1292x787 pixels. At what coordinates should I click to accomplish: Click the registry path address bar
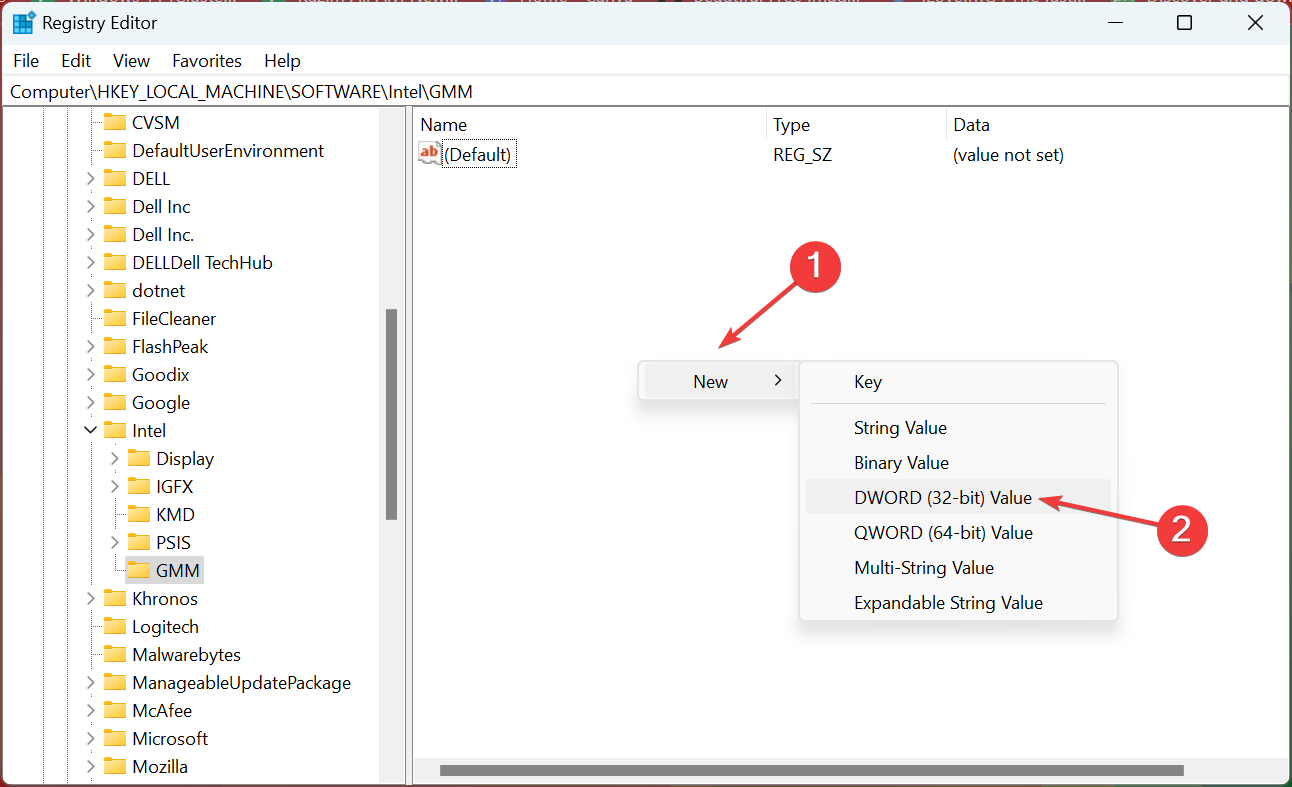(645, 91)
